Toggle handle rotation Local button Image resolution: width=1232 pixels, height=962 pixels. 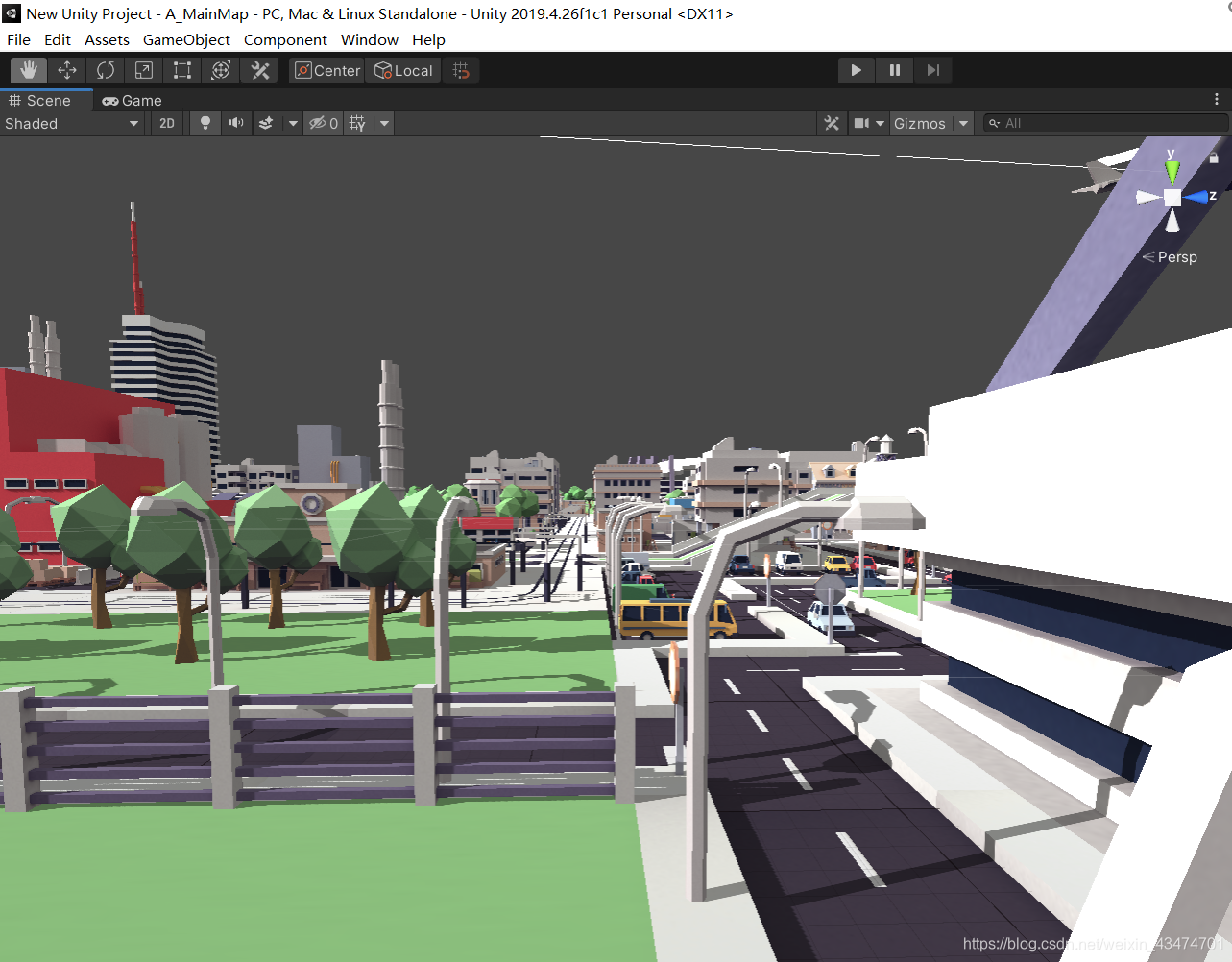(403, 70)
